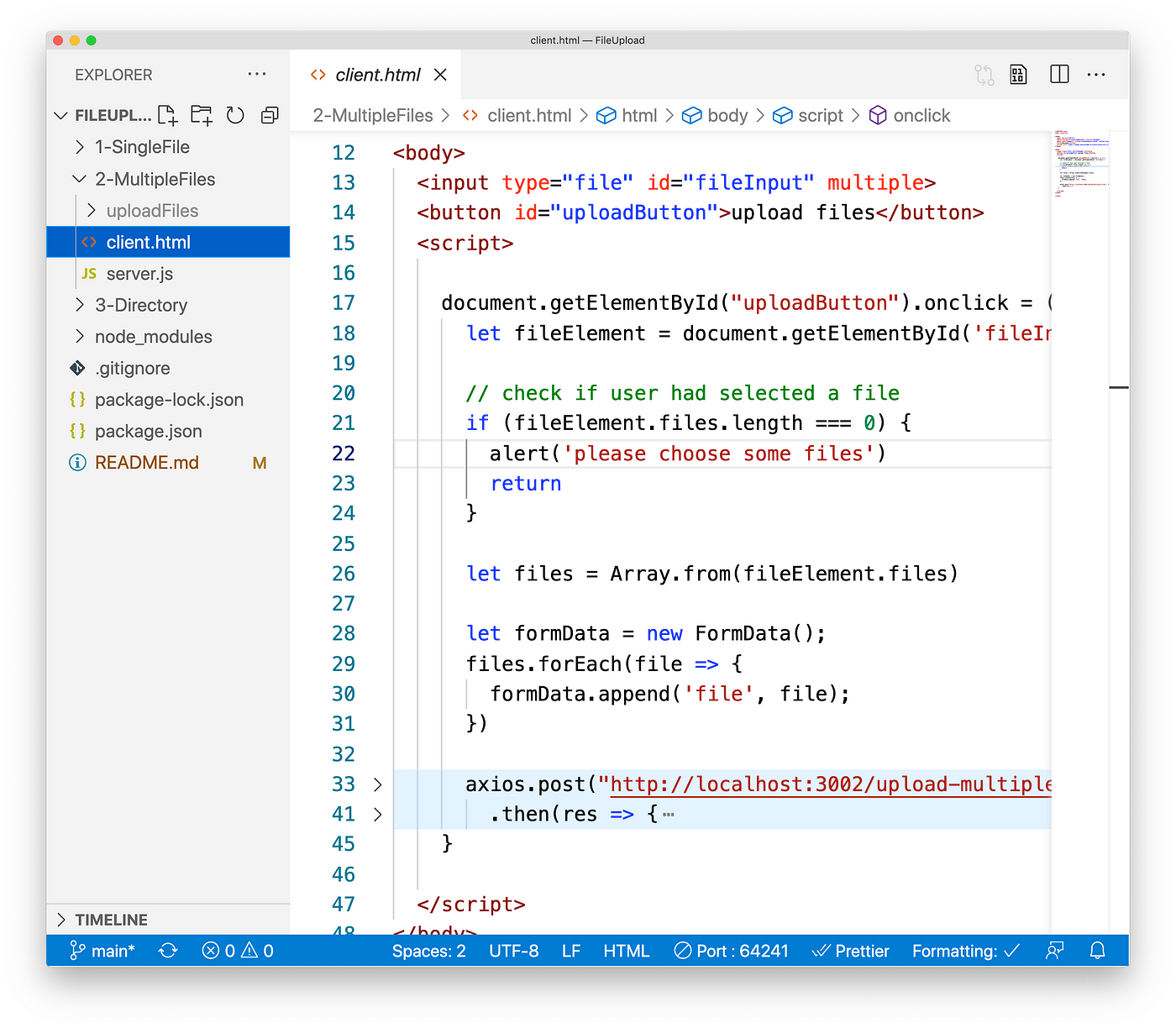Click the New File icon in Explorer
Image resolution: width=1176 pixels, height=1028 pixels.
click(168, 115)
